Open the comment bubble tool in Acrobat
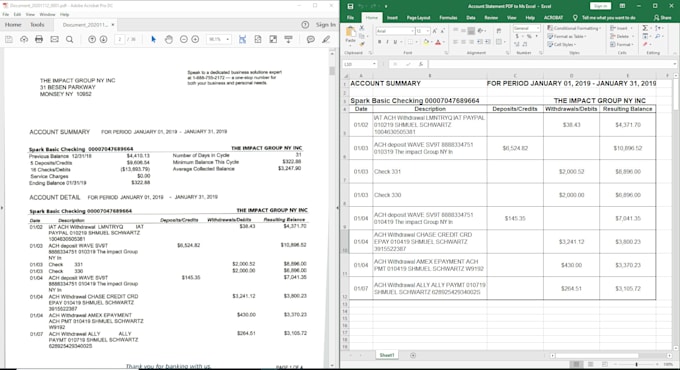The height and width of the screenshot is (370, 680). click(311, 39)
